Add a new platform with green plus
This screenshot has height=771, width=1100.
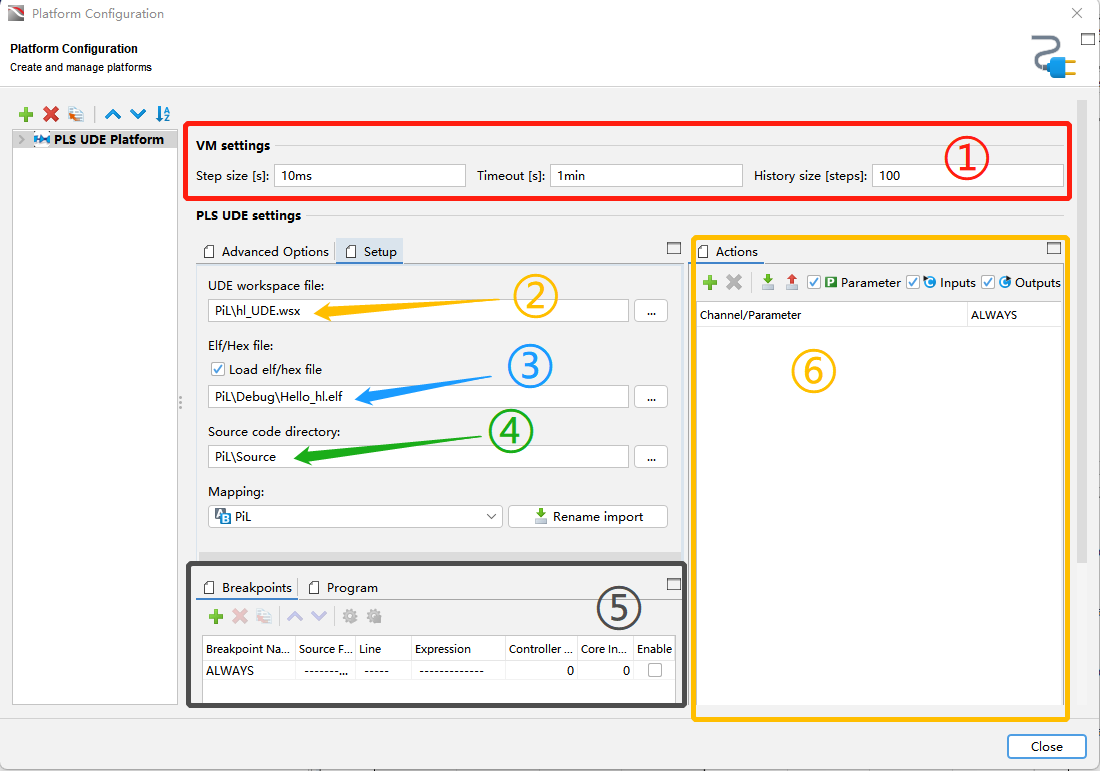pyautogui.click(x=26, y=114)
